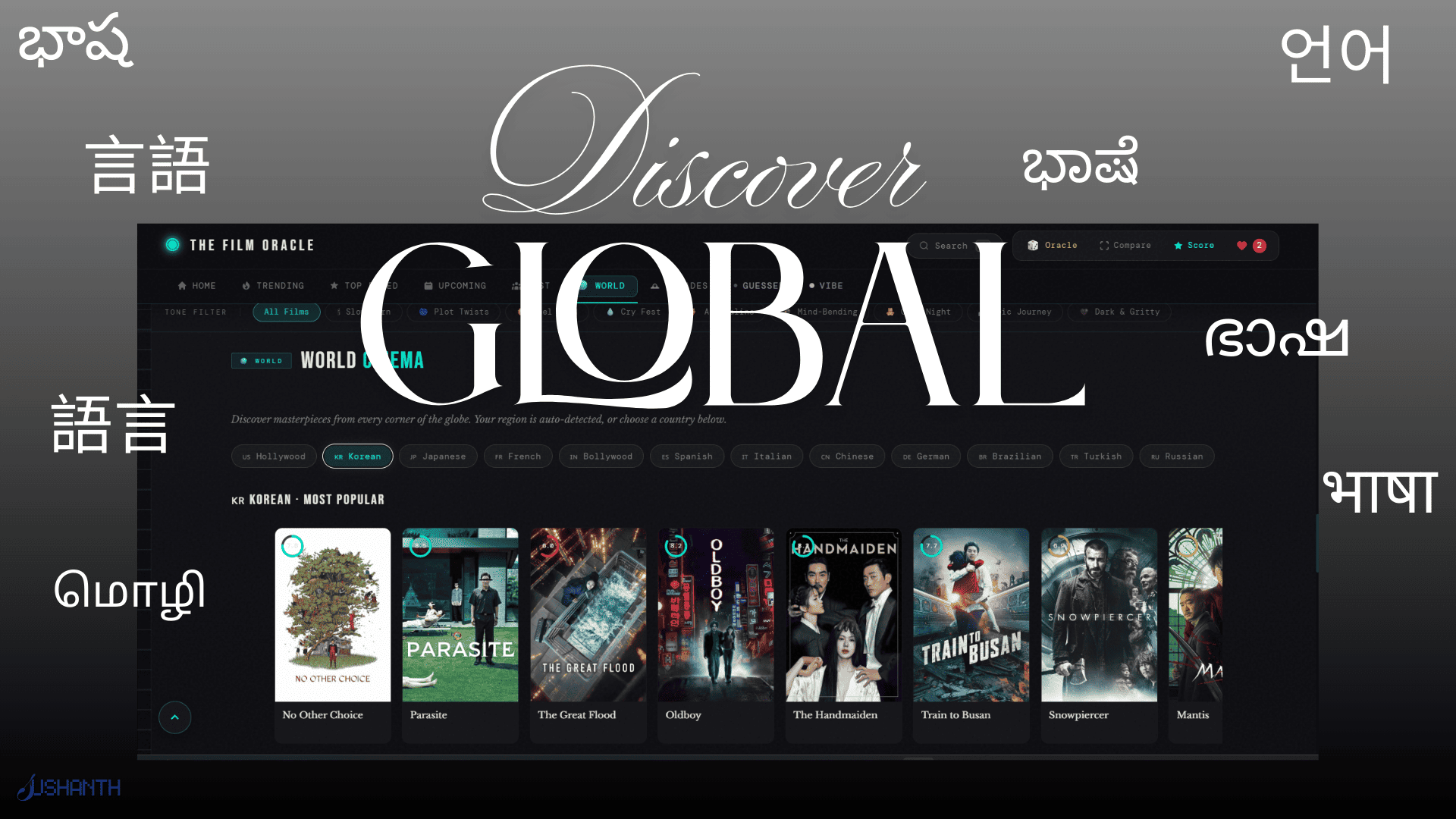Click the Compare icon button
Screen dimensions: 1456x819
[x=1125, y=246]
